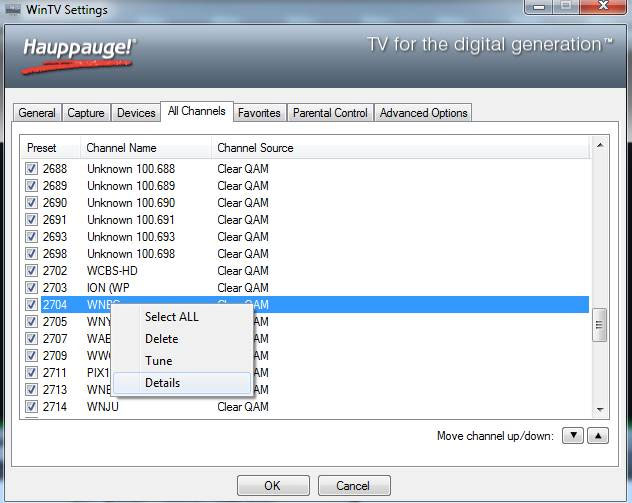Grab the channel list scrollbar thumb

tap(600, 325)
